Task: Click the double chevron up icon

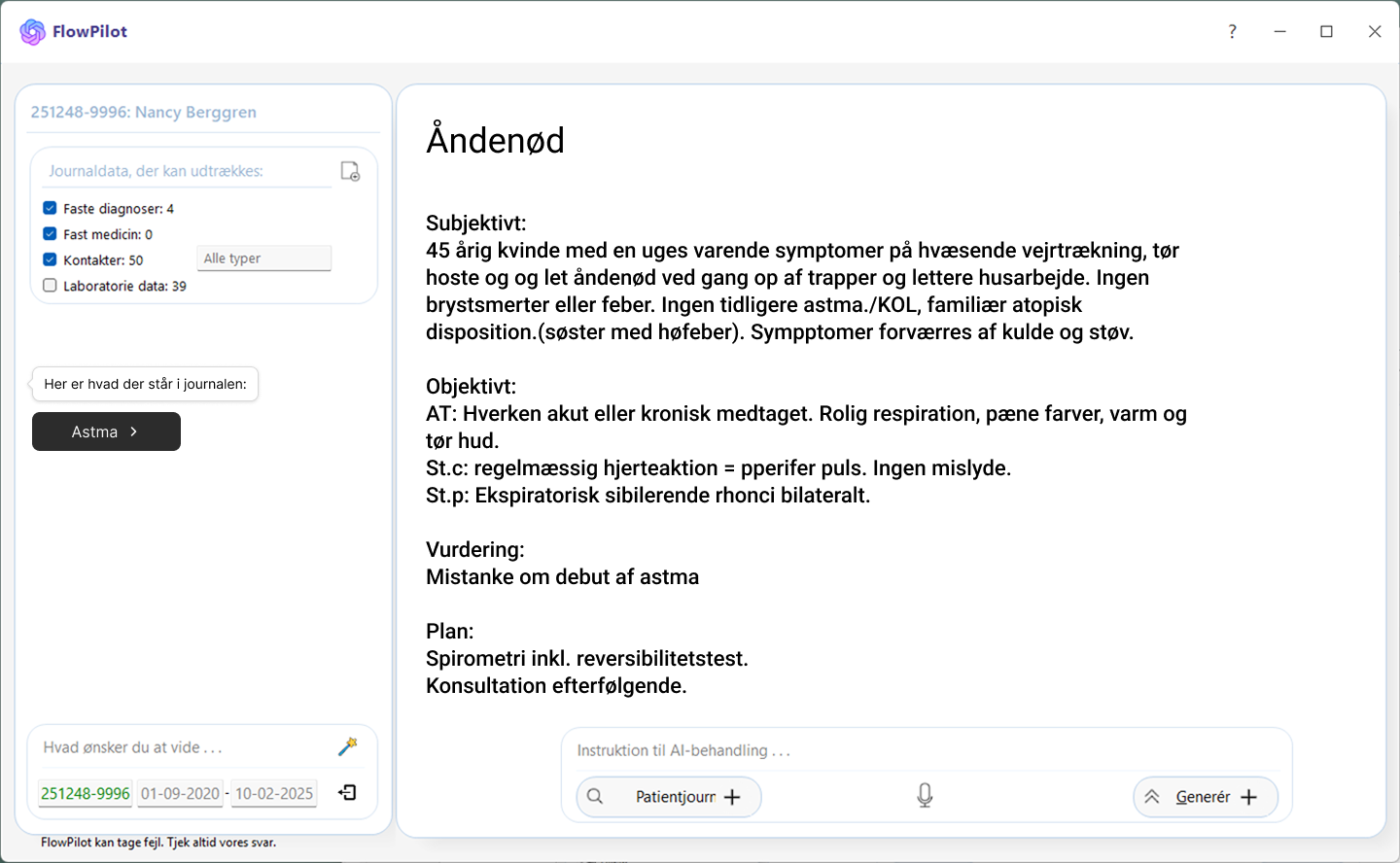Action: click(x=1152, y=797)
